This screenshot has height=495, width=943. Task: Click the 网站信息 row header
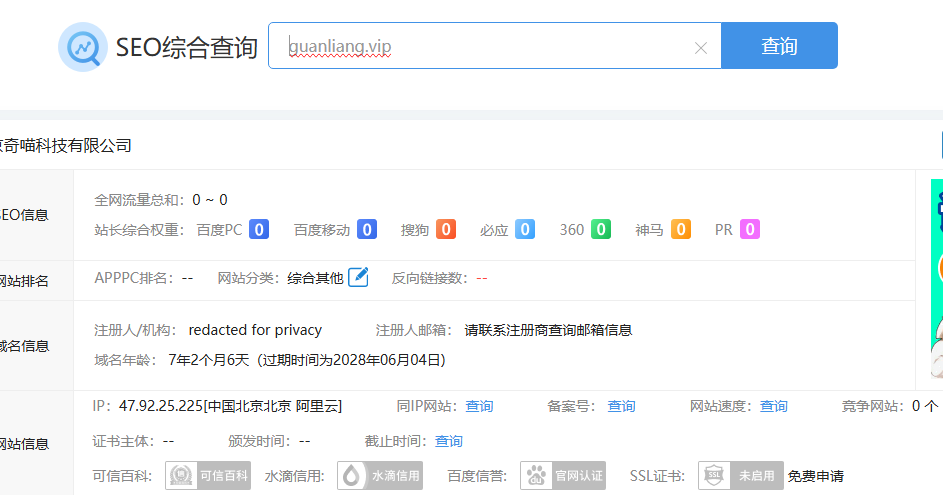coord(25,444)
